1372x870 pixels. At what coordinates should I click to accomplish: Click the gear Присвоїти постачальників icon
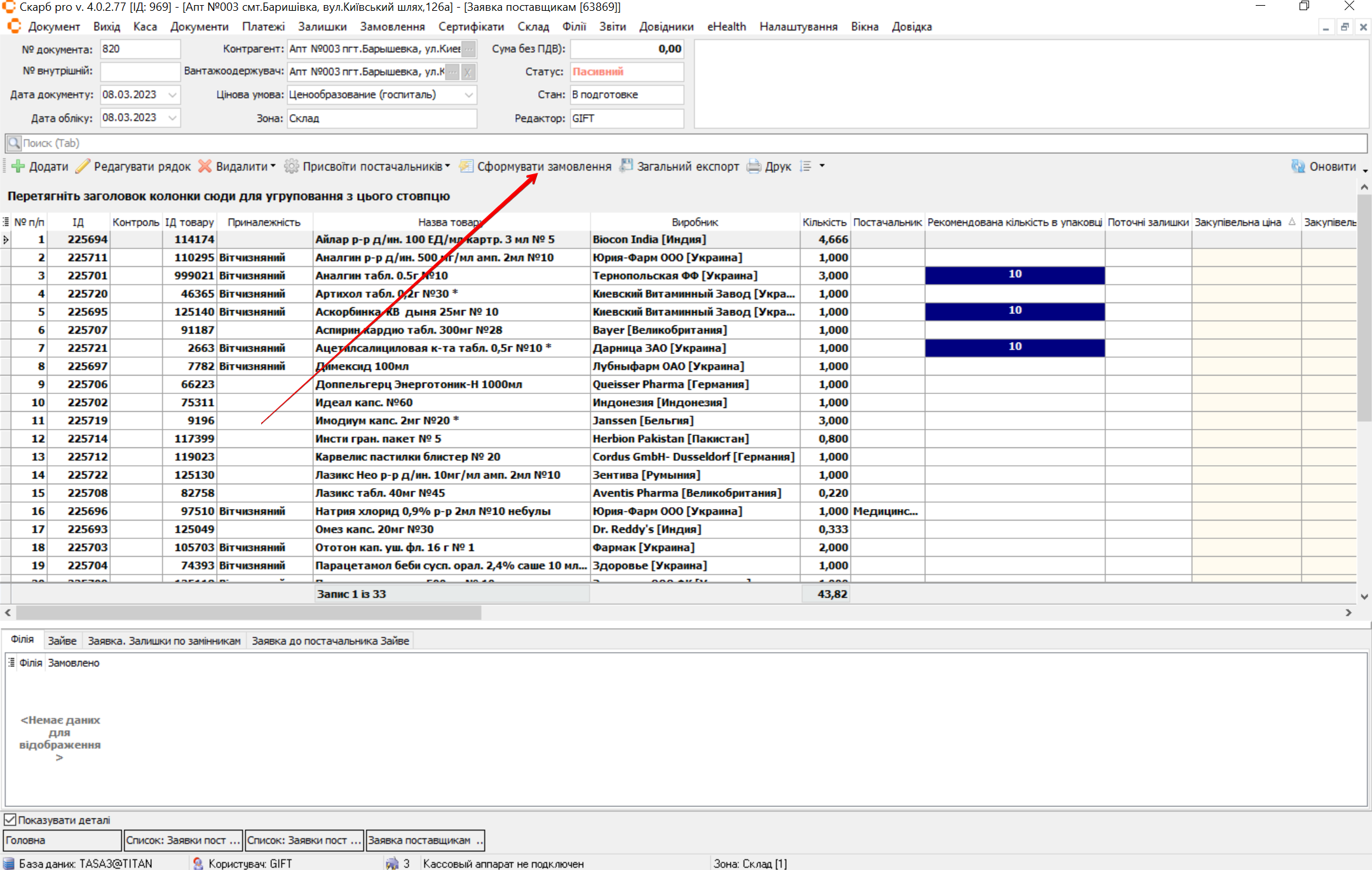pos(291,167)
